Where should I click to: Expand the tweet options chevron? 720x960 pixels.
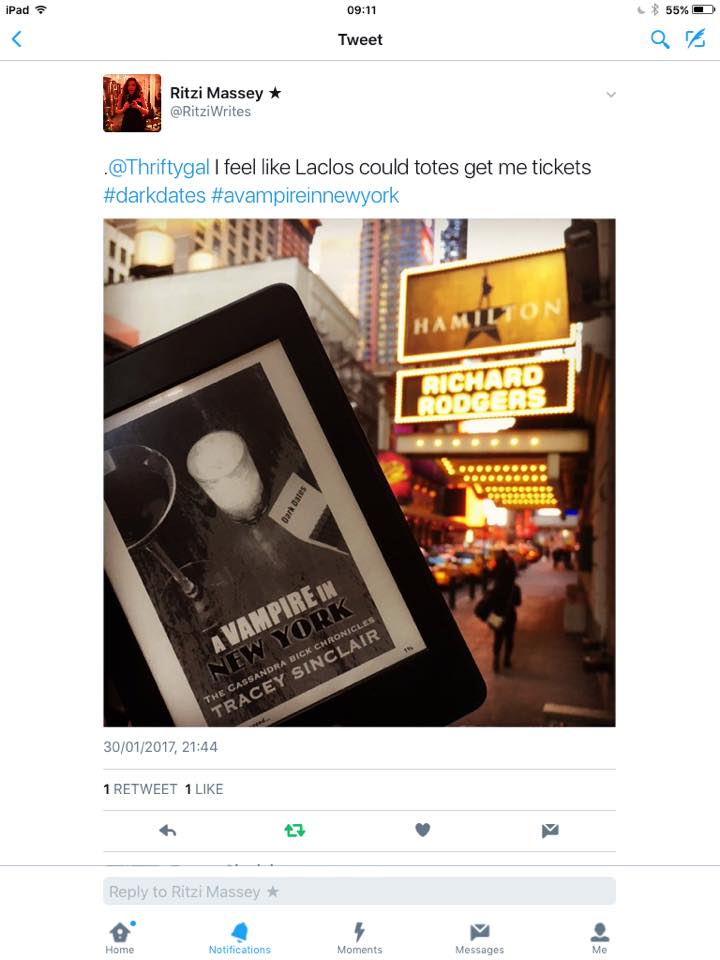[x=610, y=94]
